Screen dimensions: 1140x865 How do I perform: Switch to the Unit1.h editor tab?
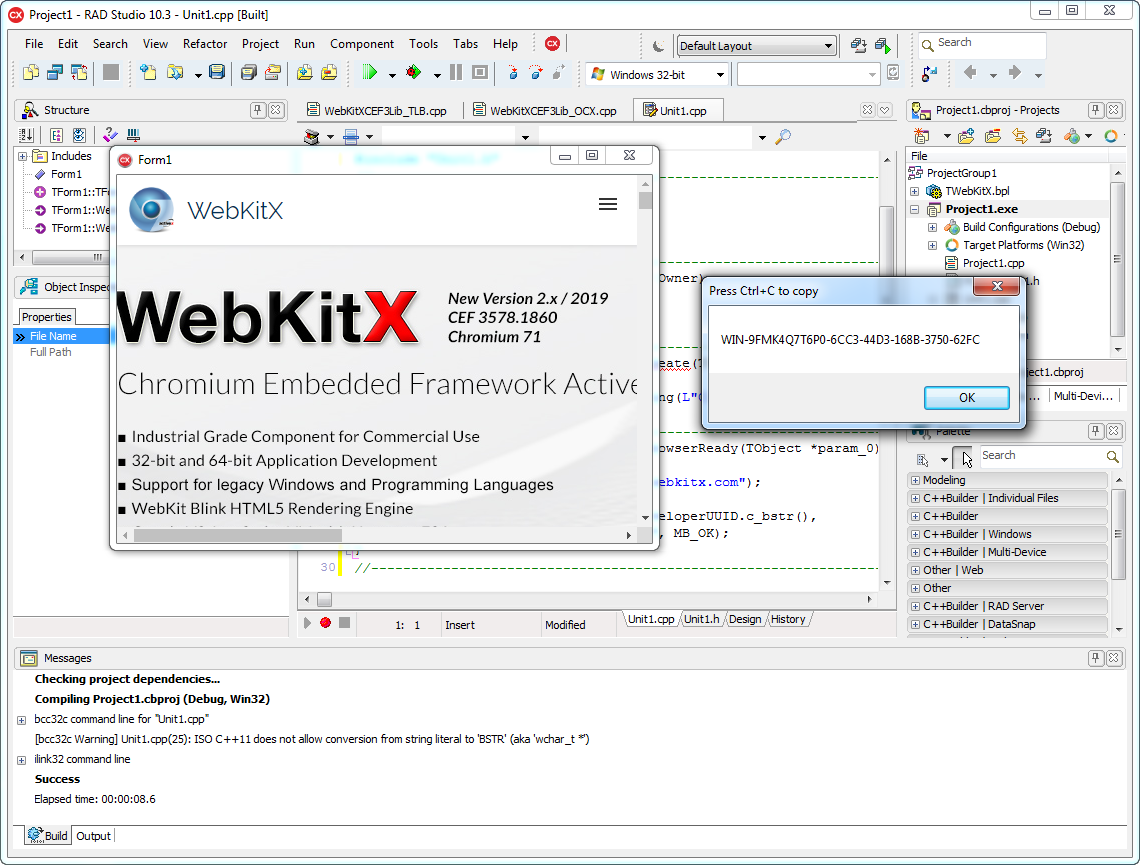point(702,619)
